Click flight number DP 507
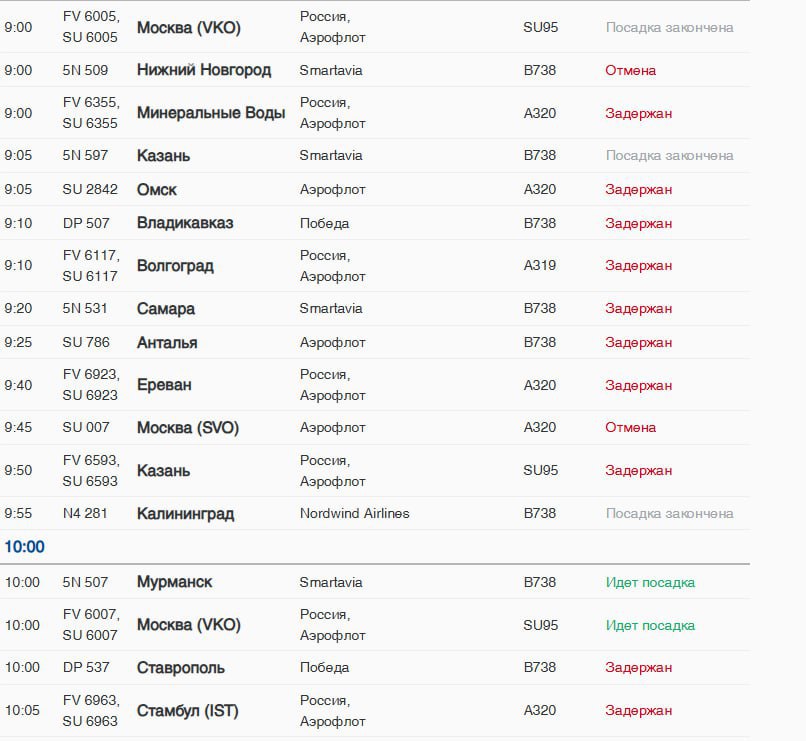This screenshot has width=806, height=741. coord(86,223)
